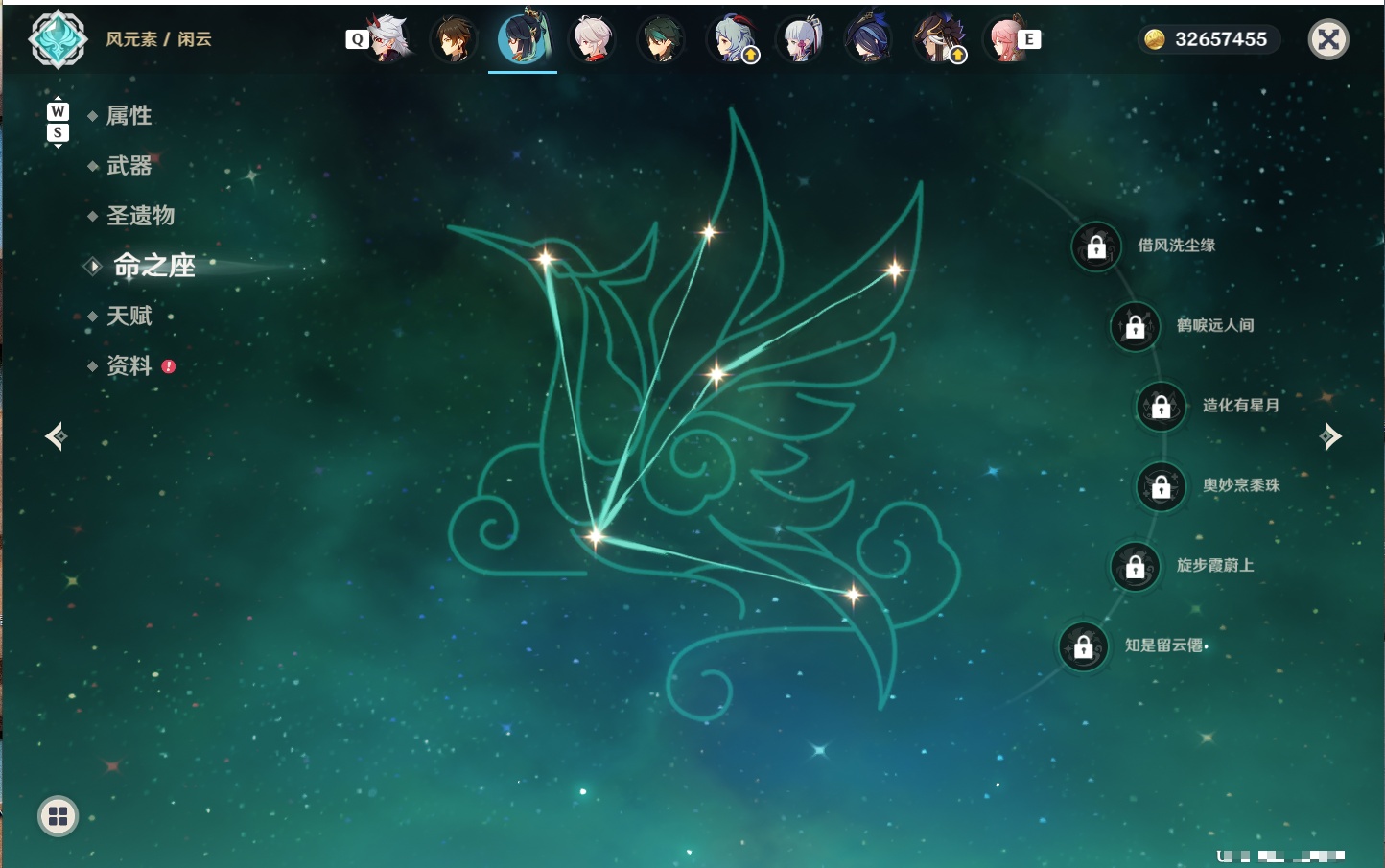This screenshot has height=868, width=1385.
Task: Select the Kazuha avatar with red streak
Action: tap(593, 39)
